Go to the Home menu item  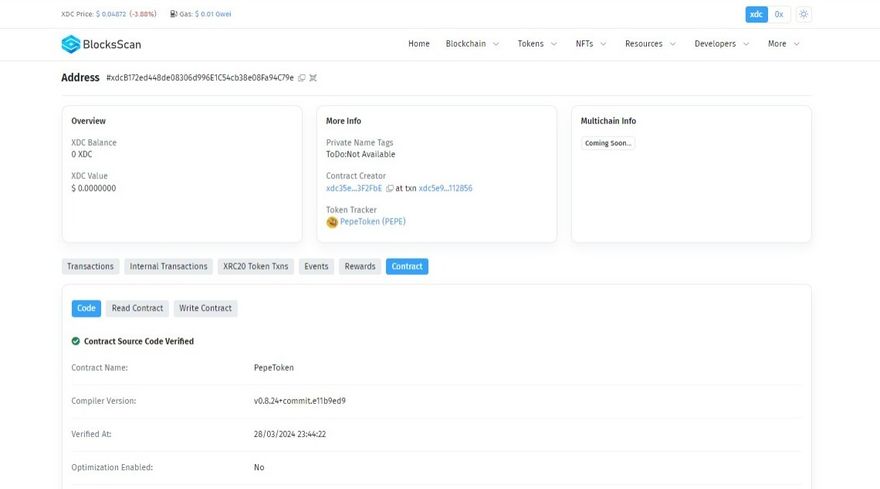(x=419, y=44)
